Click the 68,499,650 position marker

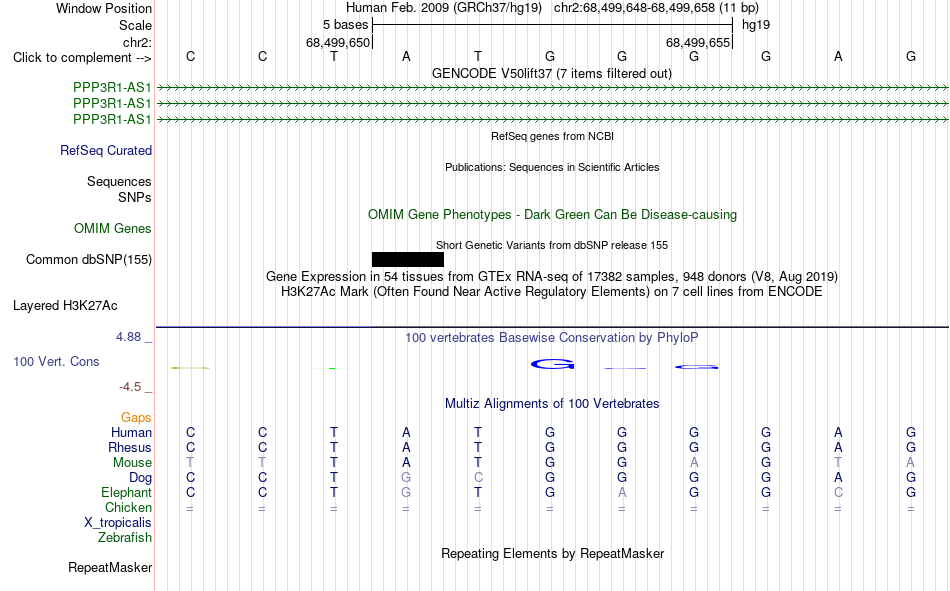pos(338,42)
